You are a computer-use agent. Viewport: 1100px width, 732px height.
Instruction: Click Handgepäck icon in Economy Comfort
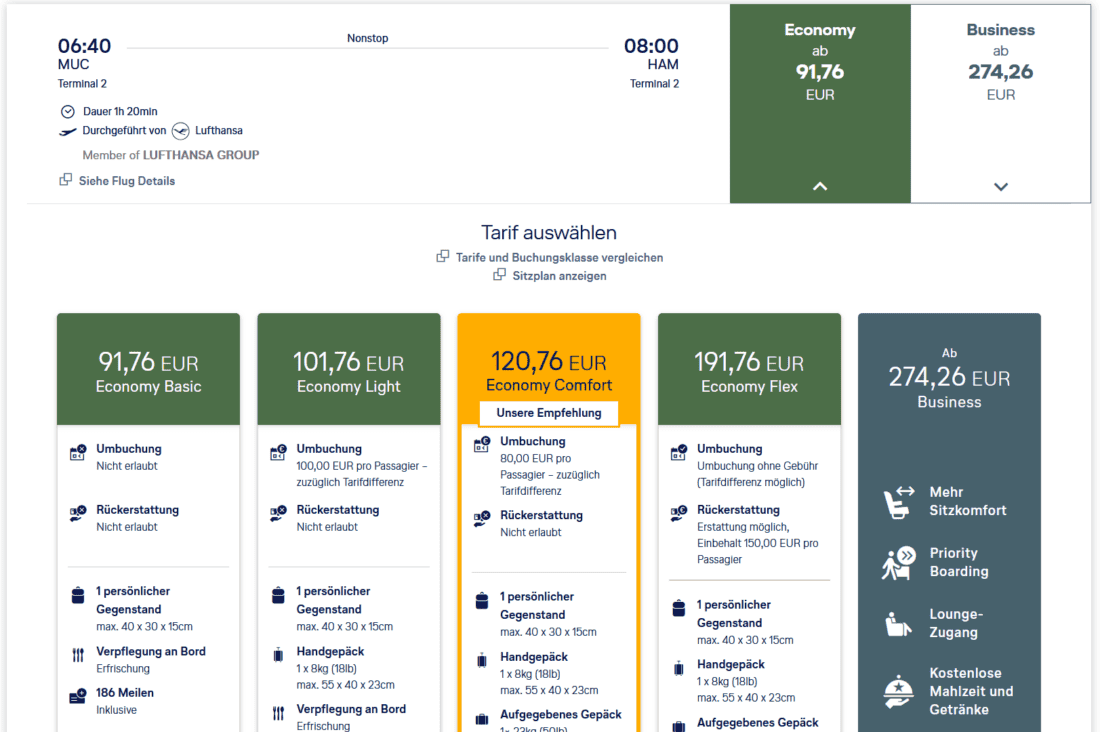click(482, 660)
